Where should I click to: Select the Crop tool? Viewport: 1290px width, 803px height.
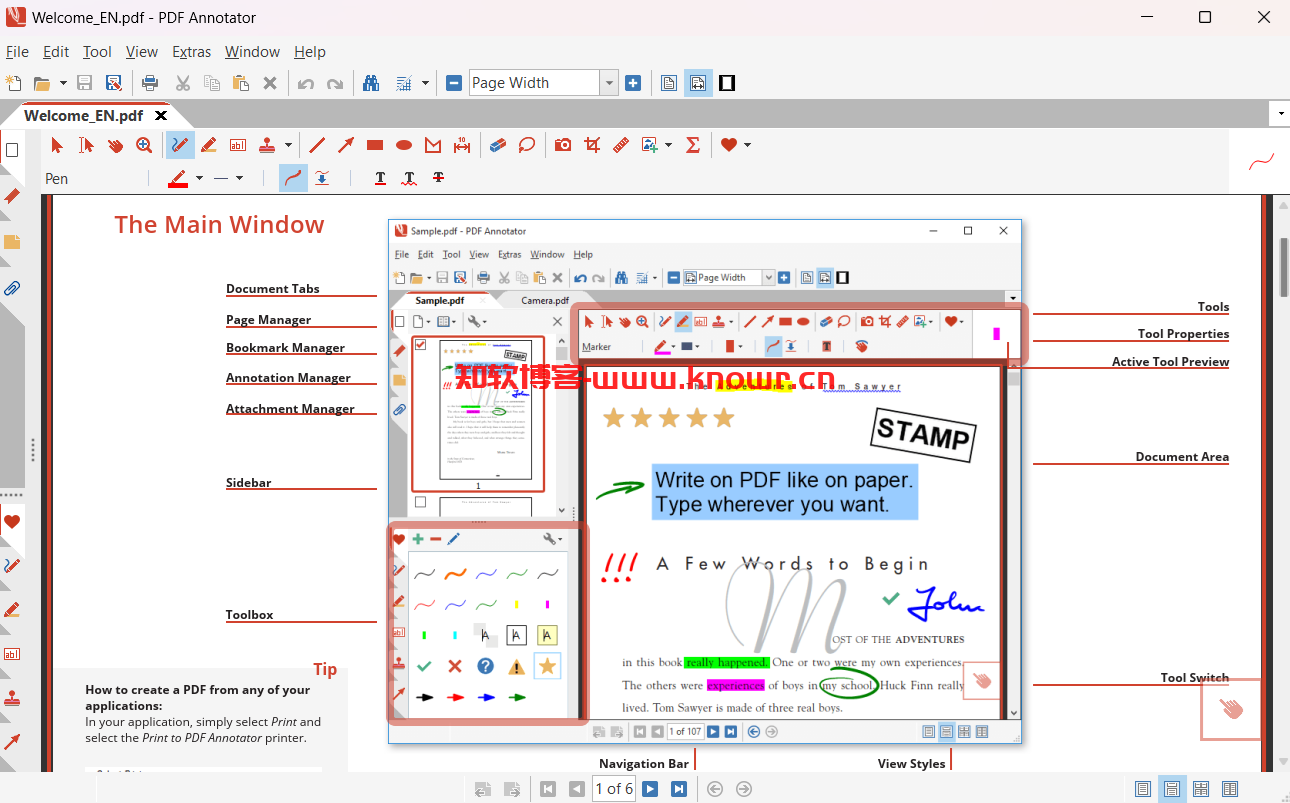tap(592, 145)
